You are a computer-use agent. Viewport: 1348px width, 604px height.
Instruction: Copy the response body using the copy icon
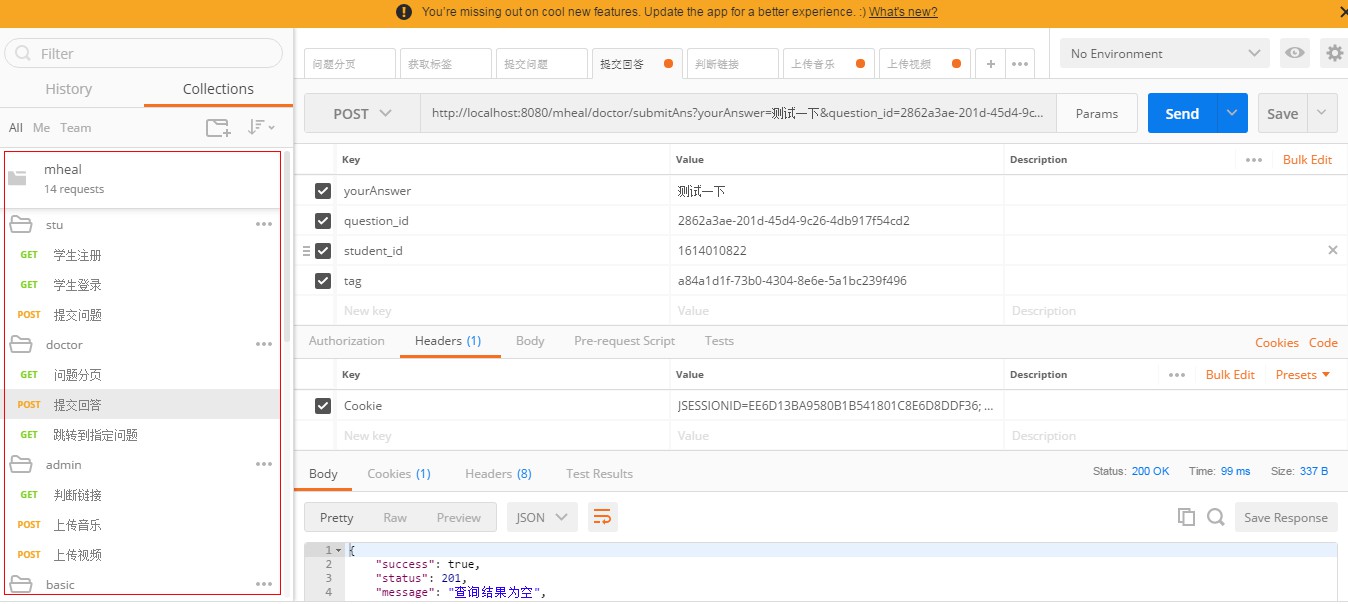1186,517
